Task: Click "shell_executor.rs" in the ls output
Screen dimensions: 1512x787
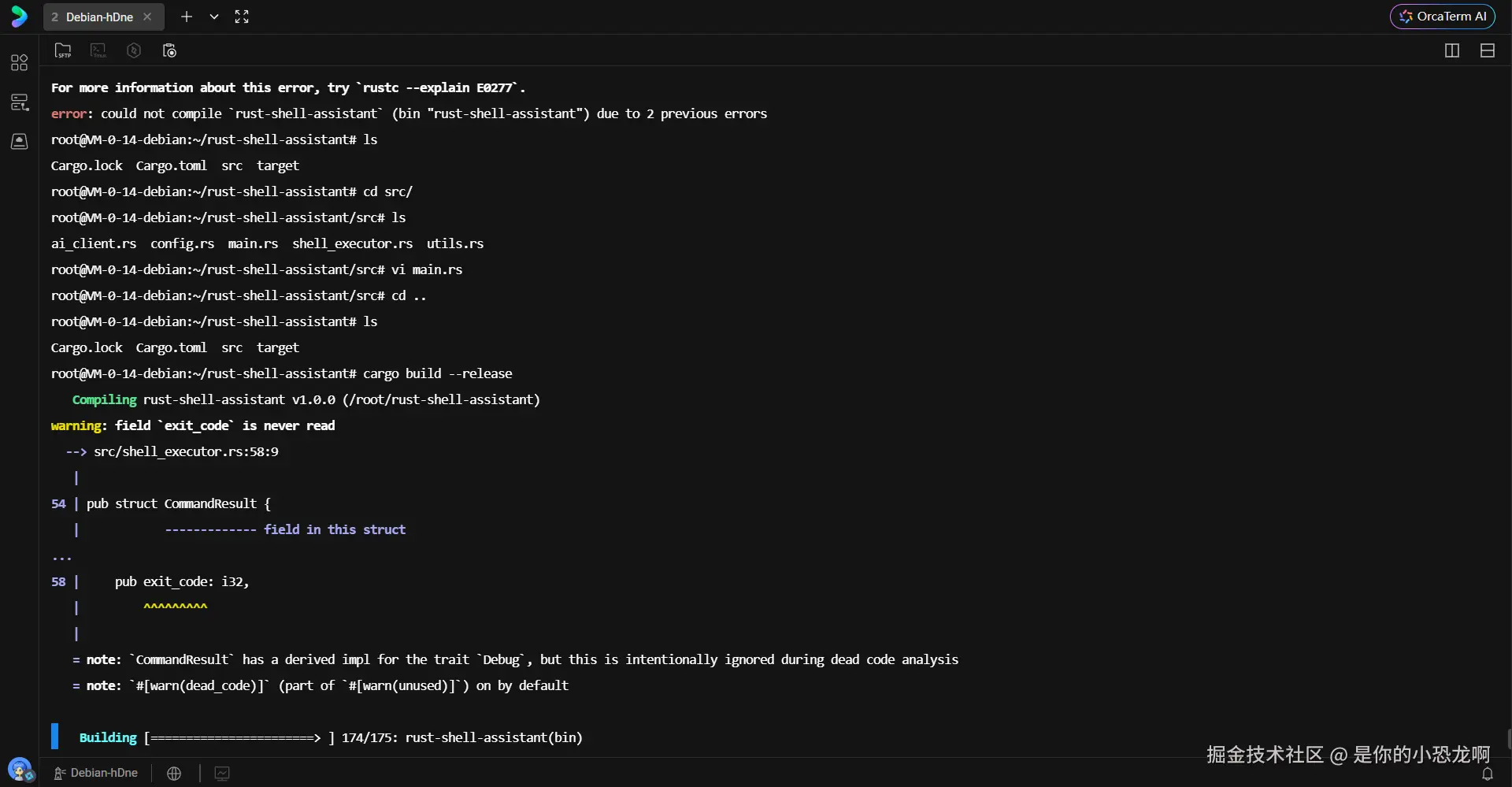Action: pos(352,243)
